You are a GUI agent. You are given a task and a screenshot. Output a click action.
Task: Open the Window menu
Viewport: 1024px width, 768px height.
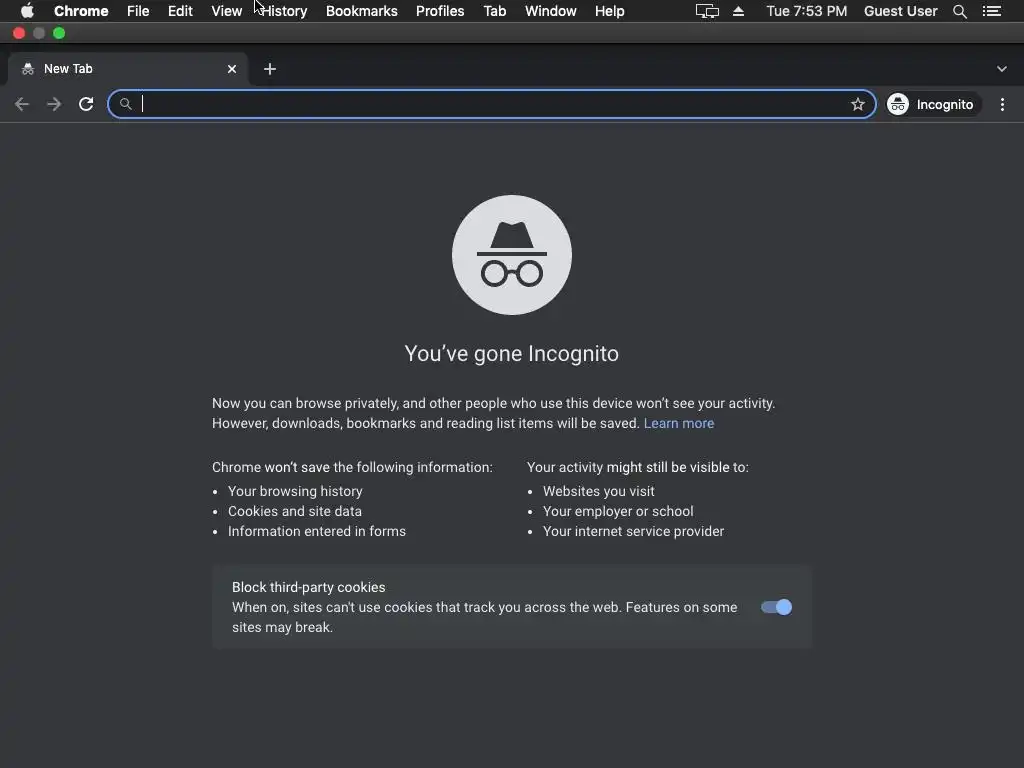[x=551, y=11]
